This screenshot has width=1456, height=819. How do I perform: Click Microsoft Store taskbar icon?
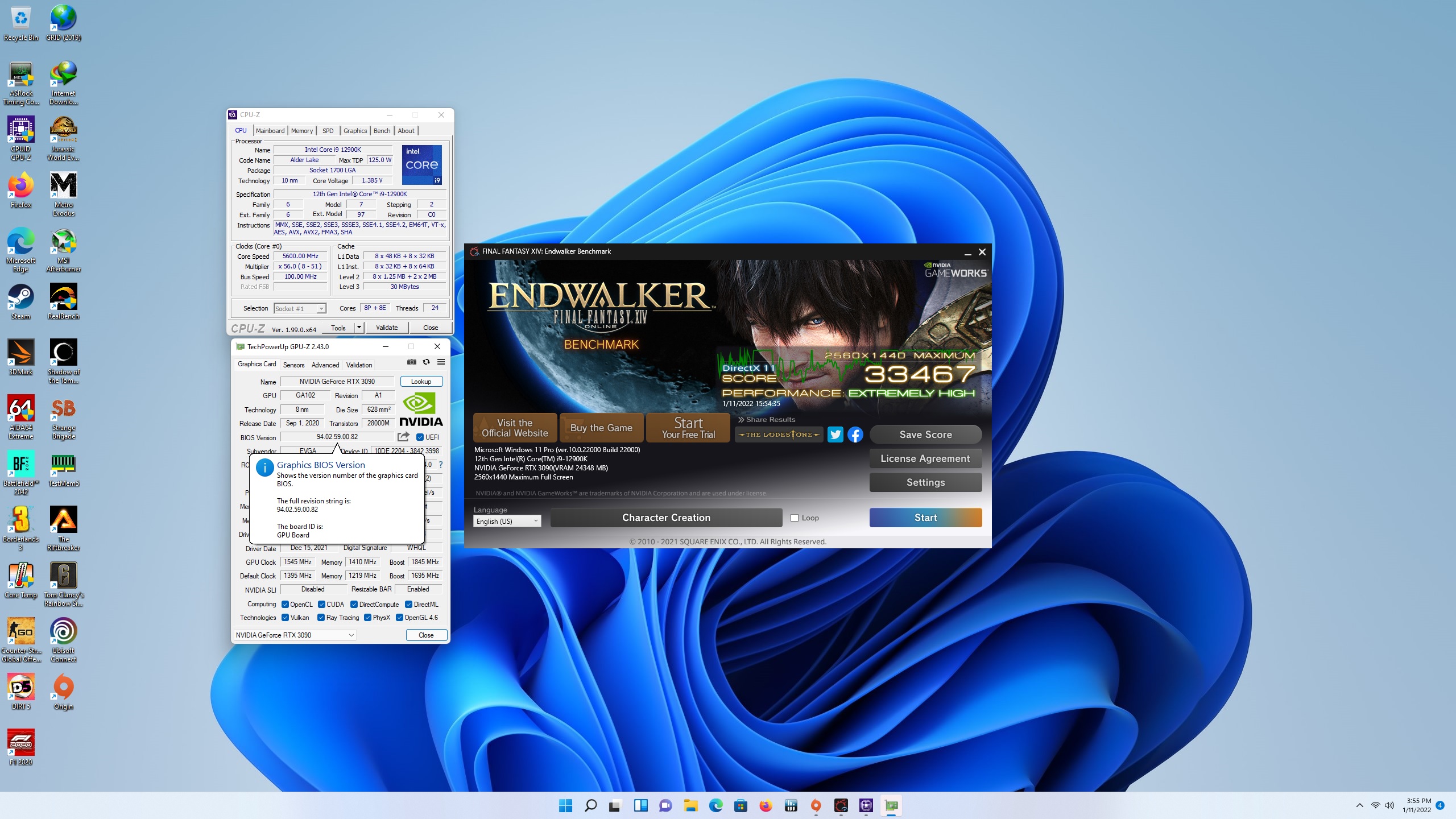pyautogui.click(x=741, y=805)
